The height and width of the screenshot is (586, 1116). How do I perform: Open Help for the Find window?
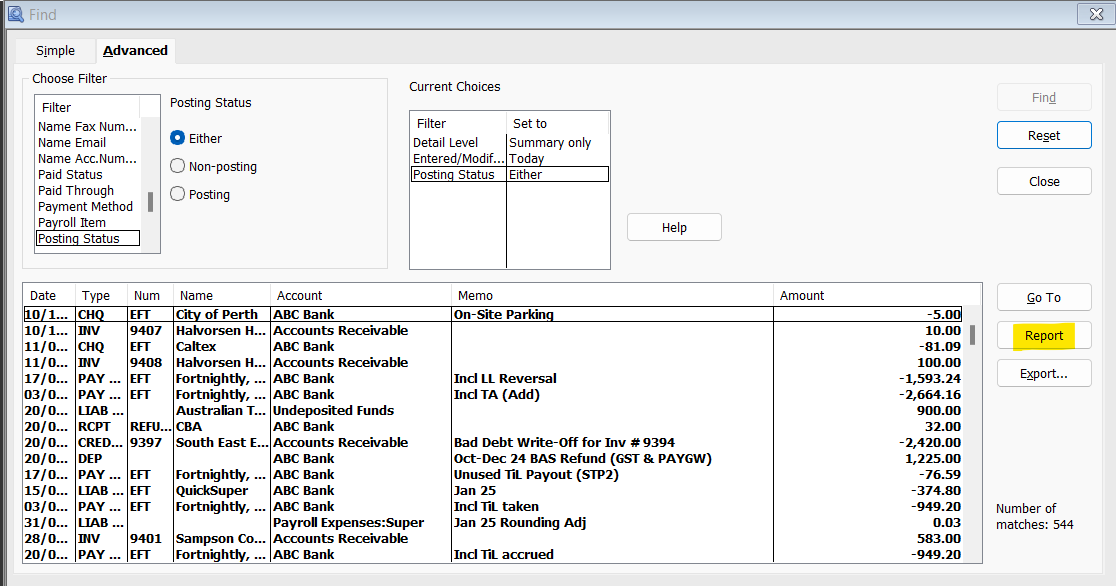pos(674,227)
